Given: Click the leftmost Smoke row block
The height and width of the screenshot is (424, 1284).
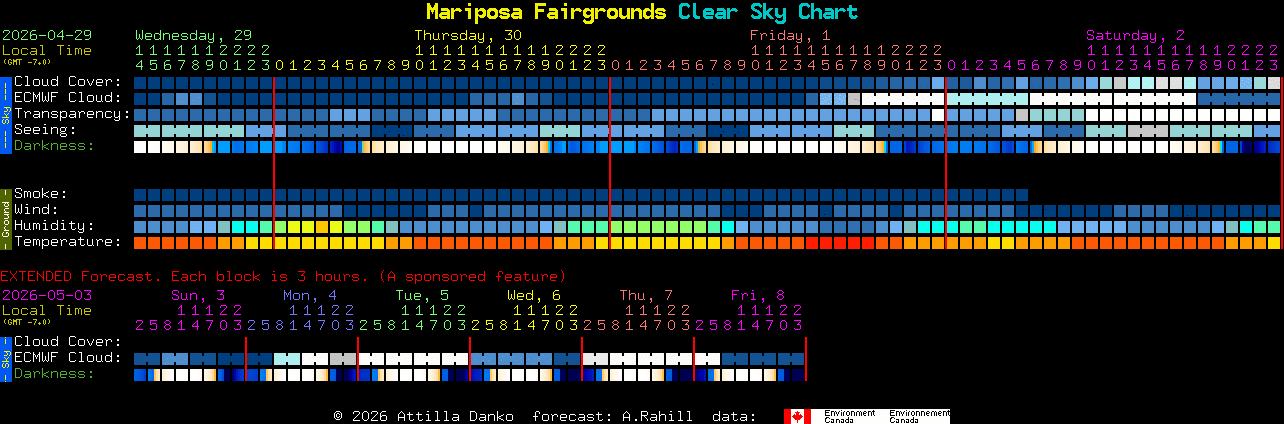Looking at the screenshot, I should pos(140,194).
